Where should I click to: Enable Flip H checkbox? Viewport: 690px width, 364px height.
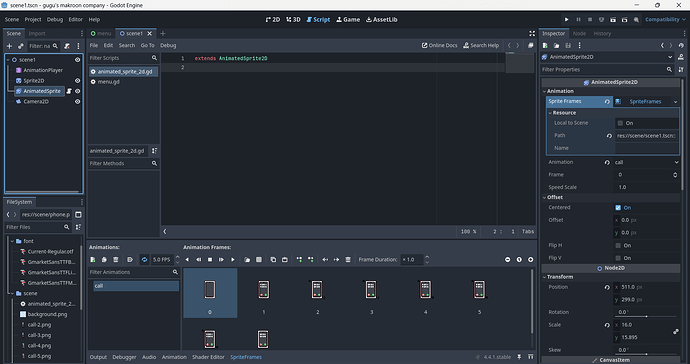pyautogui.click(x=618, y=246)
